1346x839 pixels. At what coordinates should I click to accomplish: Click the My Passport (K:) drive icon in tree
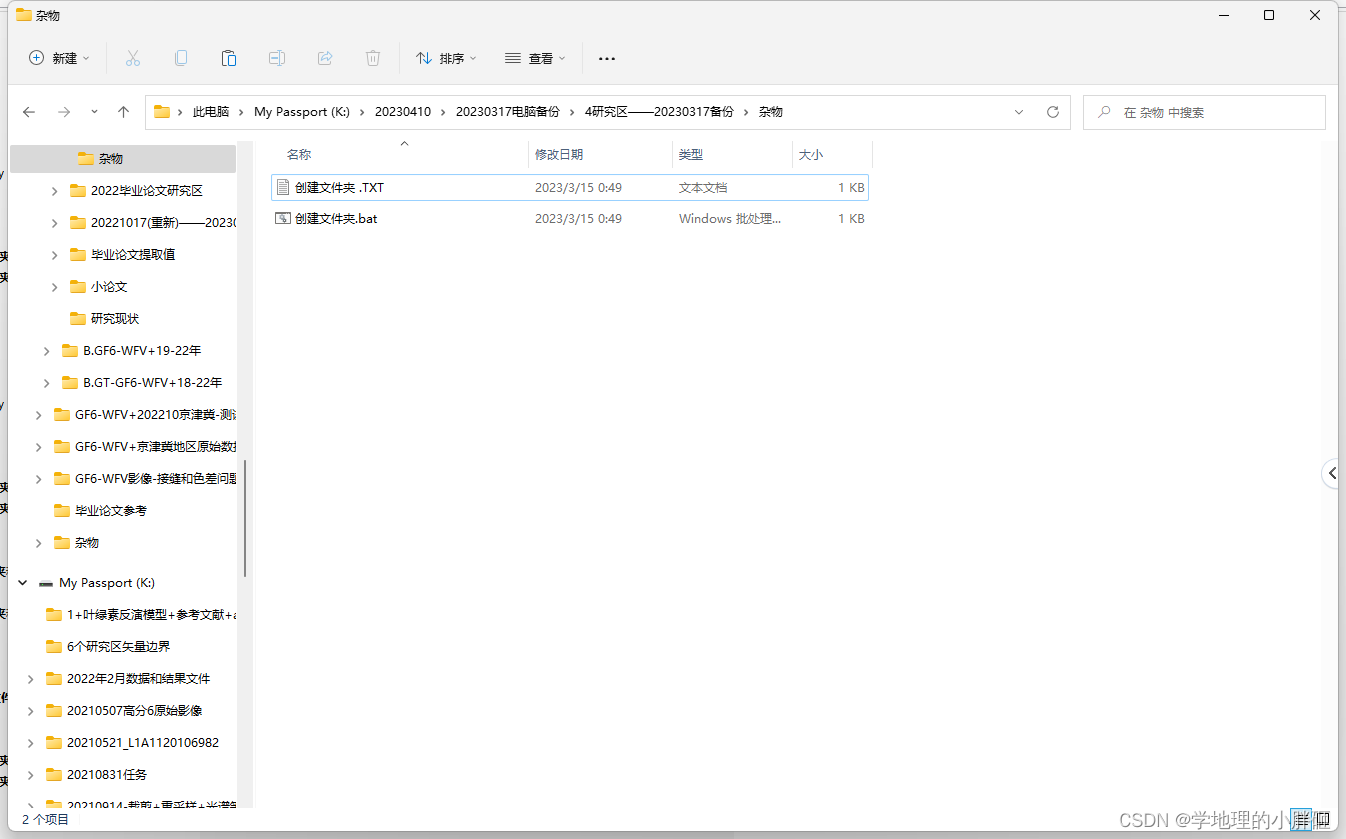[45, 582]
